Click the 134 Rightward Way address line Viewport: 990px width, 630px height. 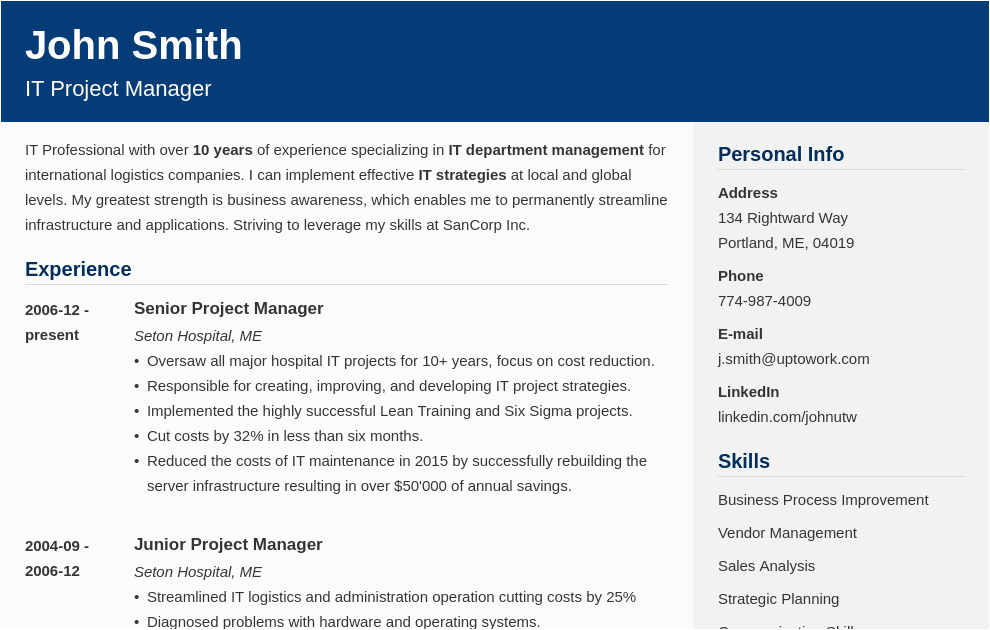click(x=783, y=217)
